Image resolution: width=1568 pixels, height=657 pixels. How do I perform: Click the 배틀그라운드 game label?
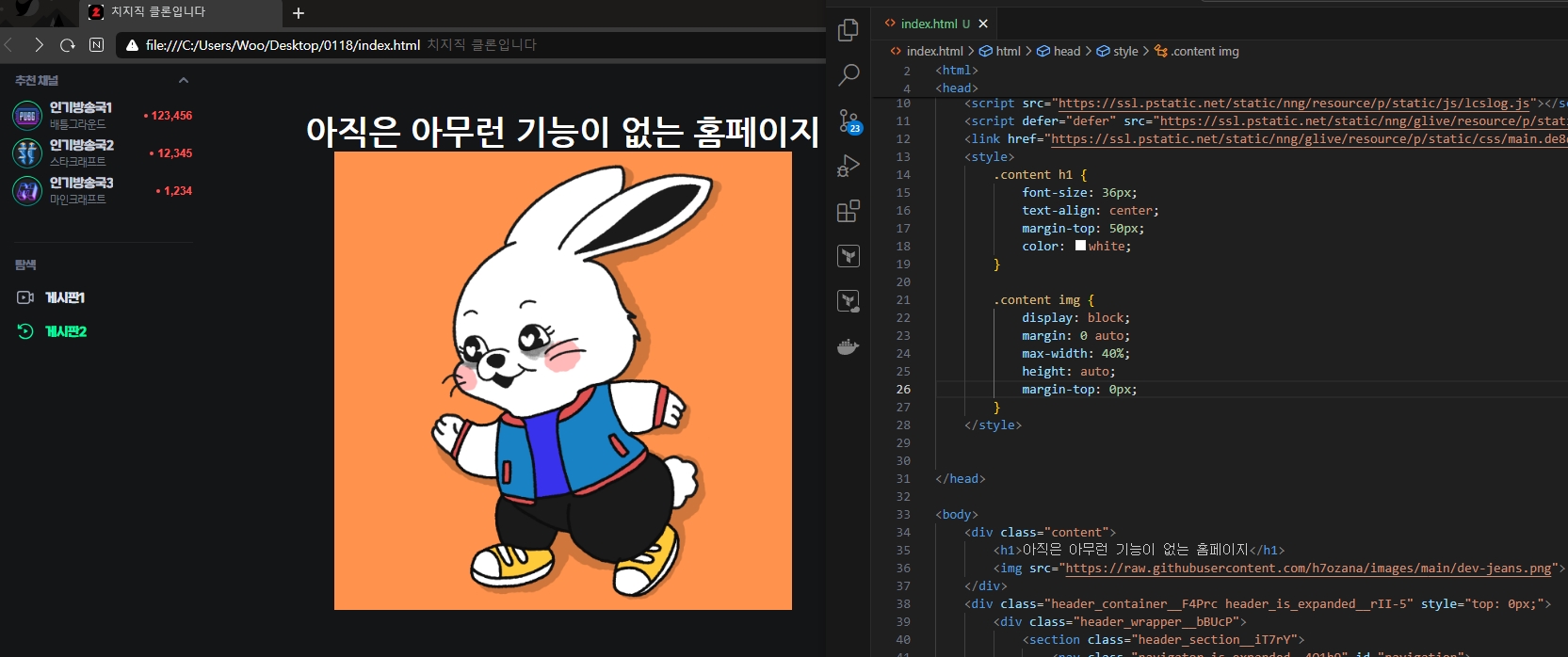(78, 124)
